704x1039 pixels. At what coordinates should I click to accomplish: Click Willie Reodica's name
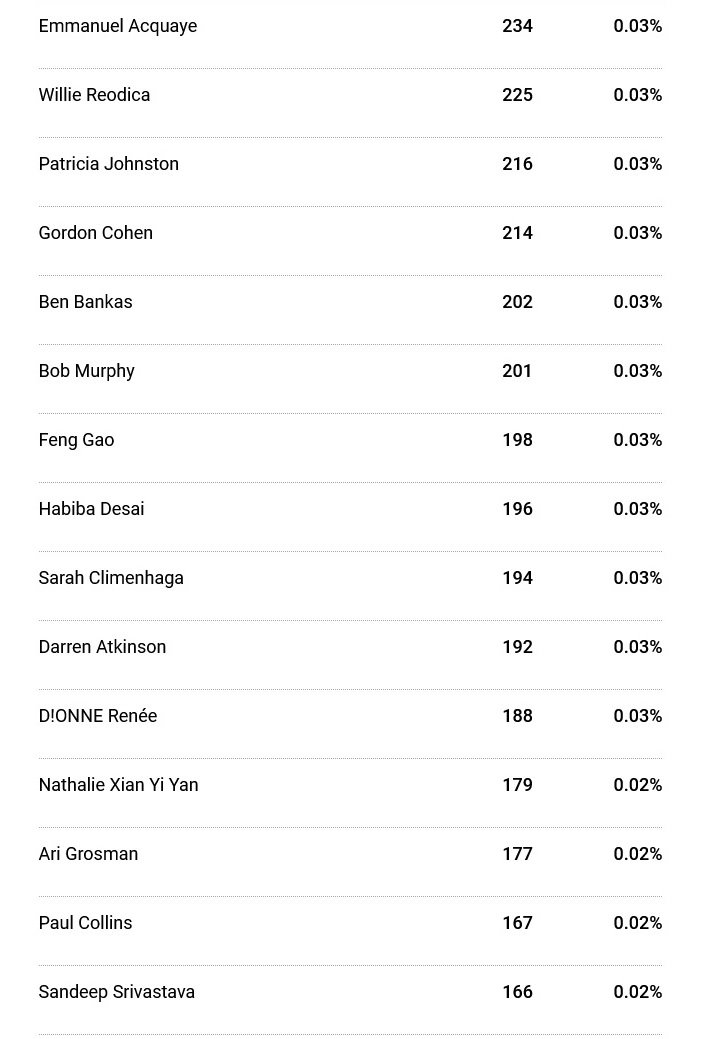pyautogui.click(x=94, y=95)
